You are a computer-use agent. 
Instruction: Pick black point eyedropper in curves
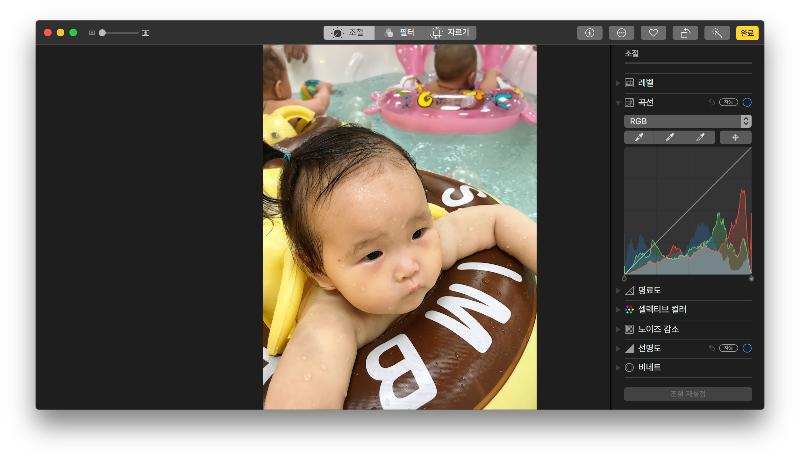pyautogui.click(x=639, y=137)
